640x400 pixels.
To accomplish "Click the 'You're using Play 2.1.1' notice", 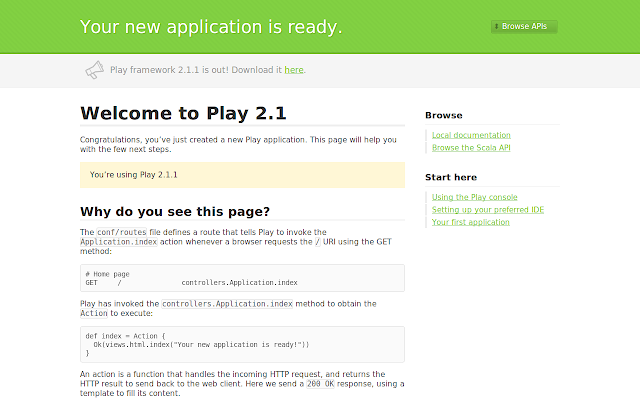I will pos(242,175).
